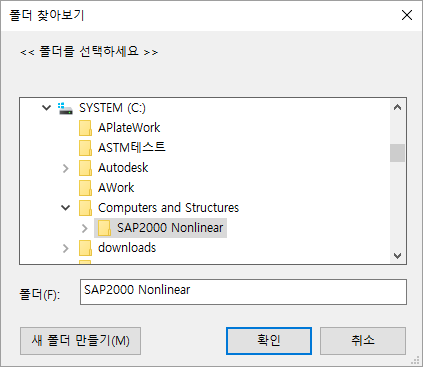This screenshot has width=423, height=367.
Task: Select the downloads folder name
Action: pyautogui.click(x=127, y=248)
